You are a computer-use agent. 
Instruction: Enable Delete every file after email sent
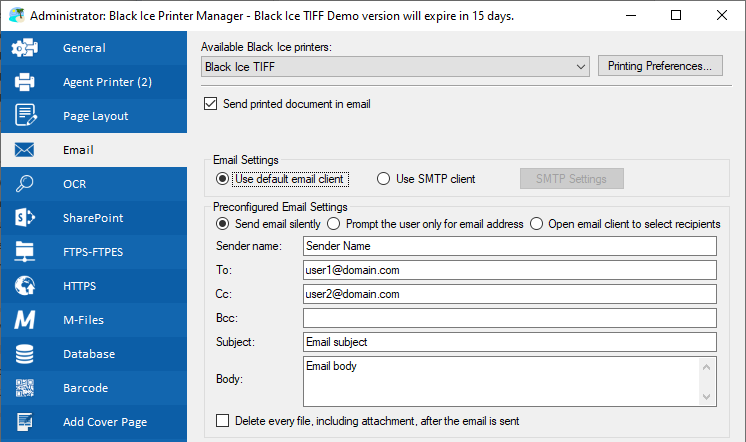coord(222,421)
